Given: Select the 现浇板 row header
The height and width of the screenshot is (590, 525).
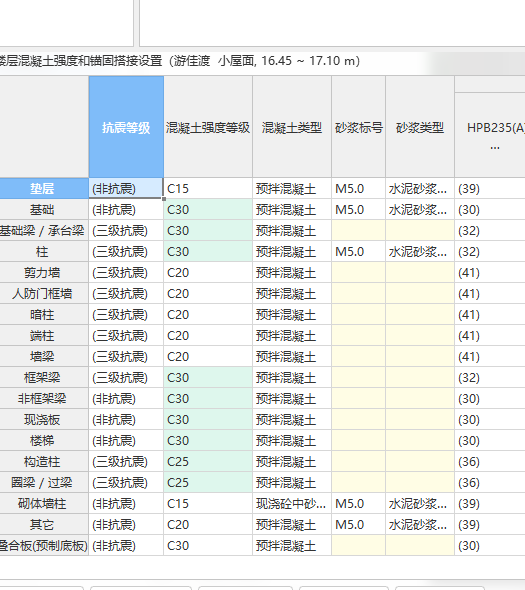Looking at the screenshot, I should pos(44,420).
